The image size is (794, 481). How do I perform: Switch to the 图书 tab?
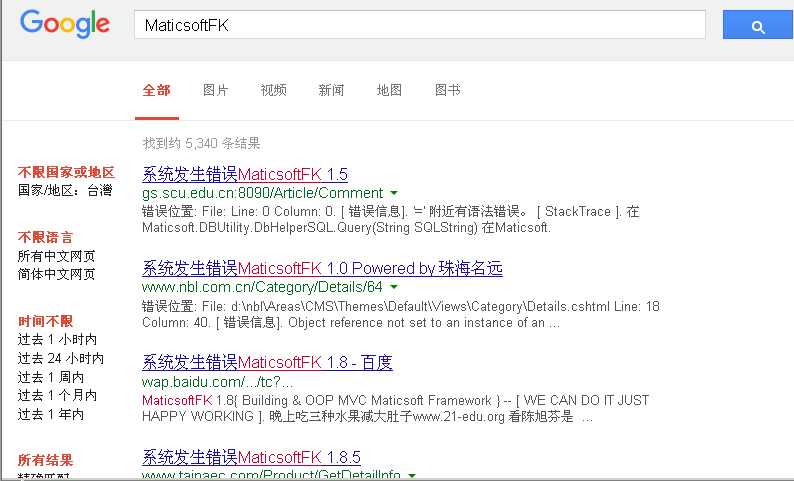pyautogui.click(x=448, y=90)
